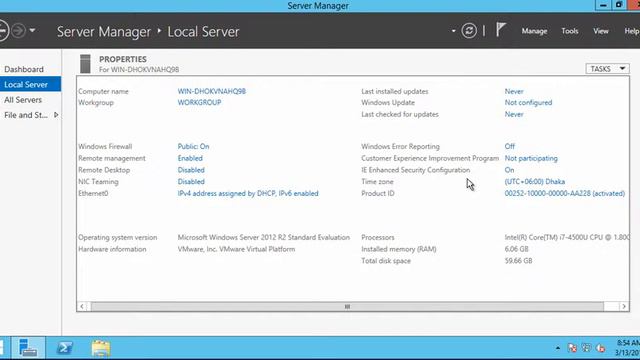640x360 pixels.
Task: Click the 6.06 GB installed memory value
Action: 516,249
